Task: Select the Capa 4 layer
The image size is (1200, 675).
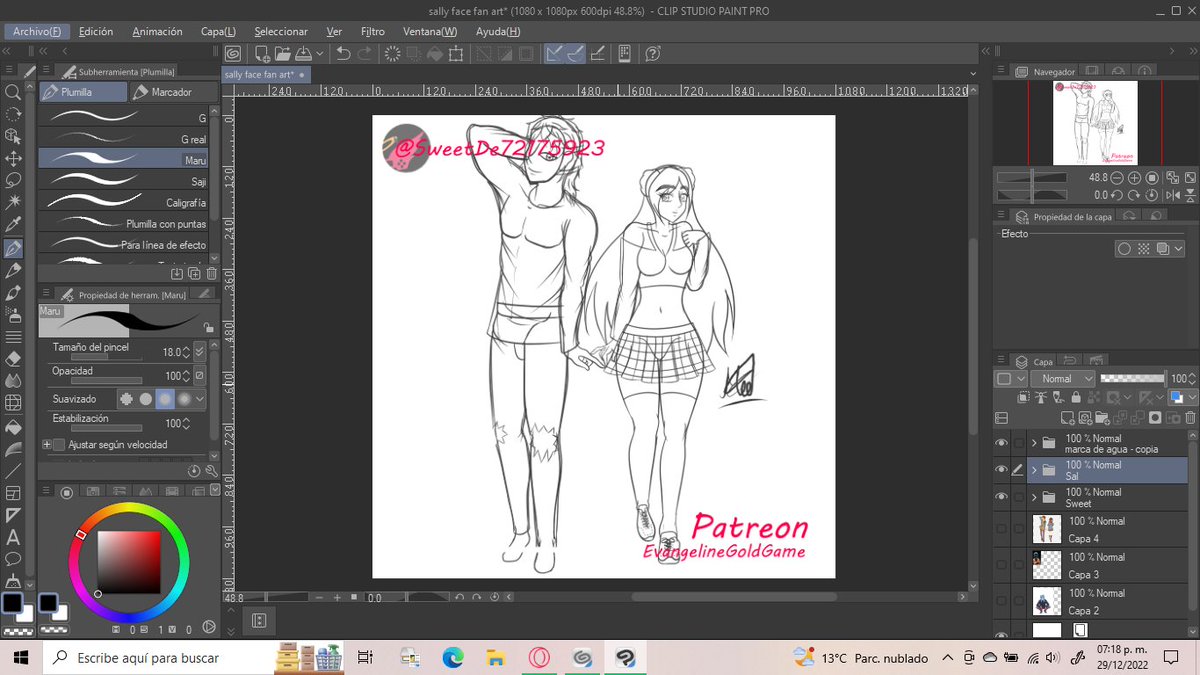Action: click(1110, 529)
